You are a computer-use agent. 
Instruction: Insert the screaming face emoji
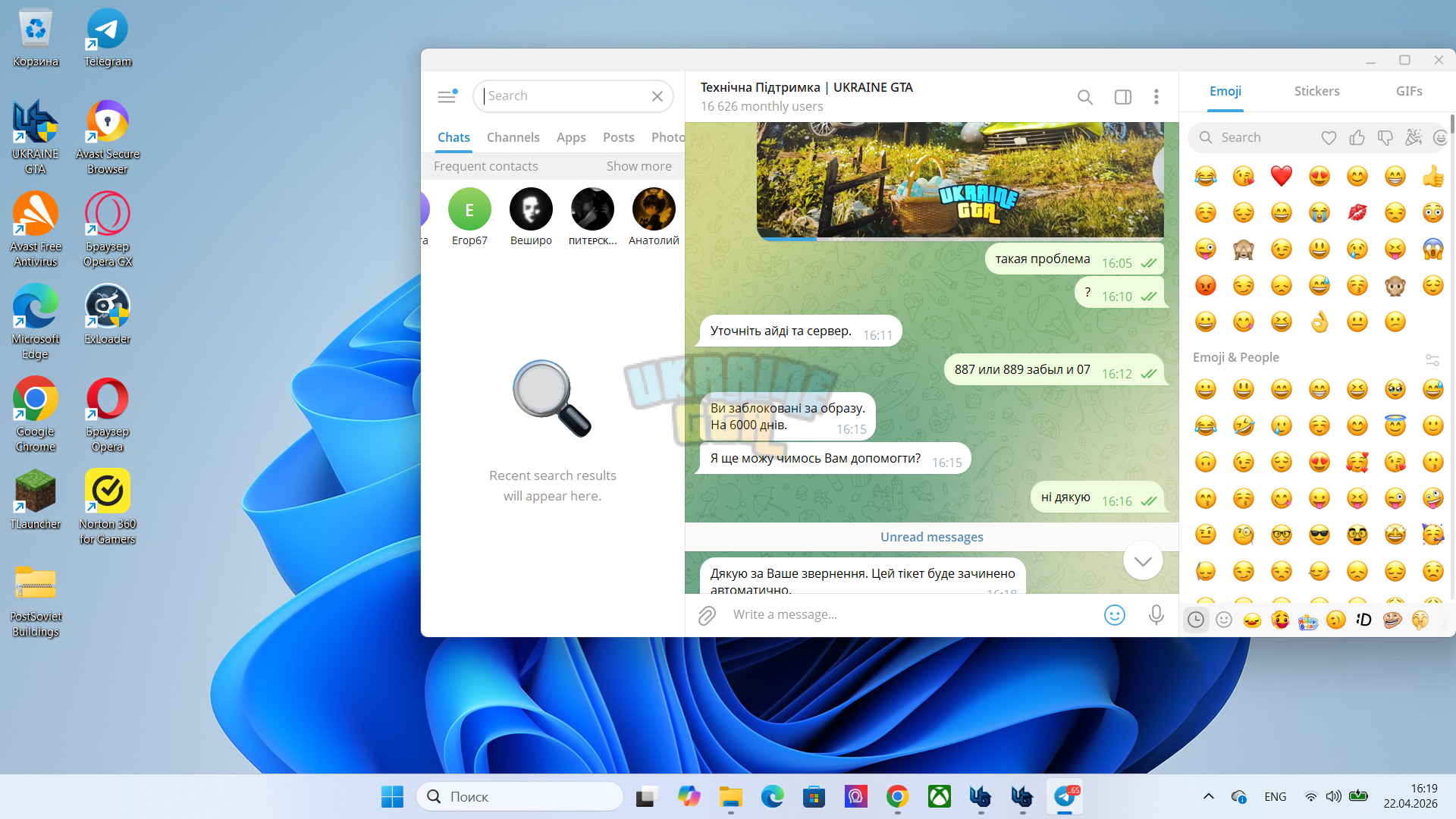(1433, 249)
